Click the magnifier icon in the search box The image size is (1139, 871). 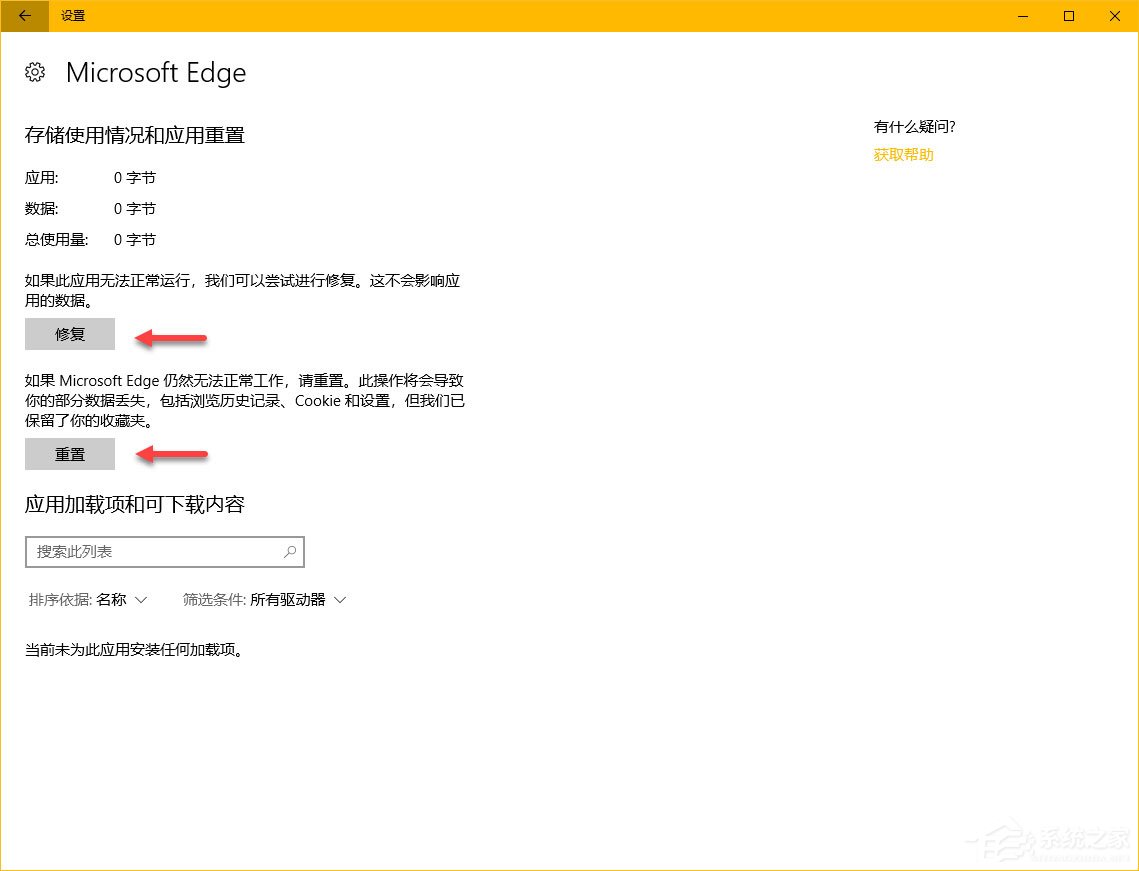(289, 551)
